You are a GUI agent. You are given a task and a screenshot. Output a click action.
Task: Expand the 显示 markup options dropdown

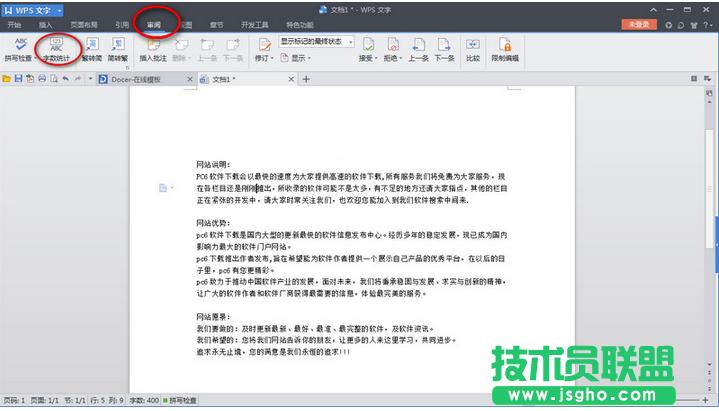298,58
